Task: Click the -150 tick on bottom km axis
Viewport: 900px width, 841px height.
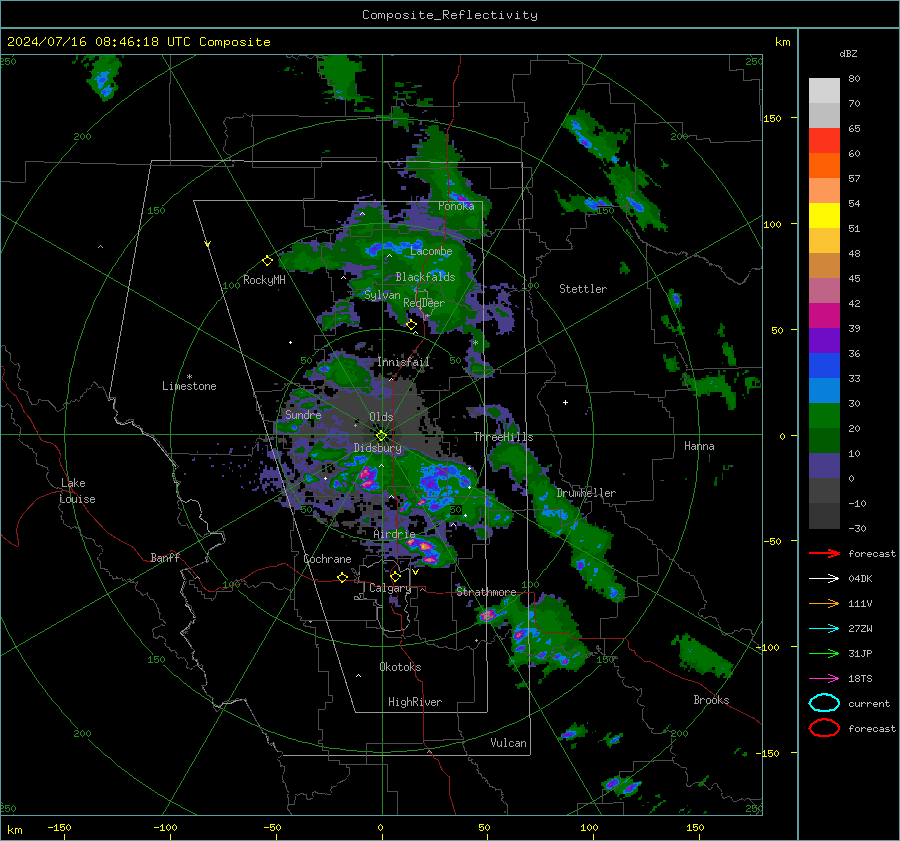Action: pyautogui.click(x=60, y=827)
